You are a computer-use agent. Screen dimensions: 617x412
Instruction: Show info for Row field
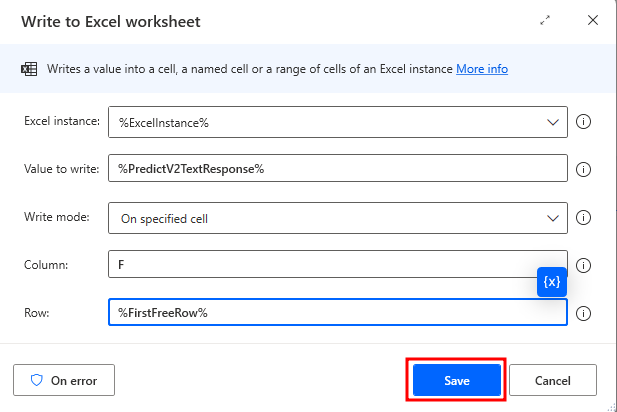coord(583,314)
